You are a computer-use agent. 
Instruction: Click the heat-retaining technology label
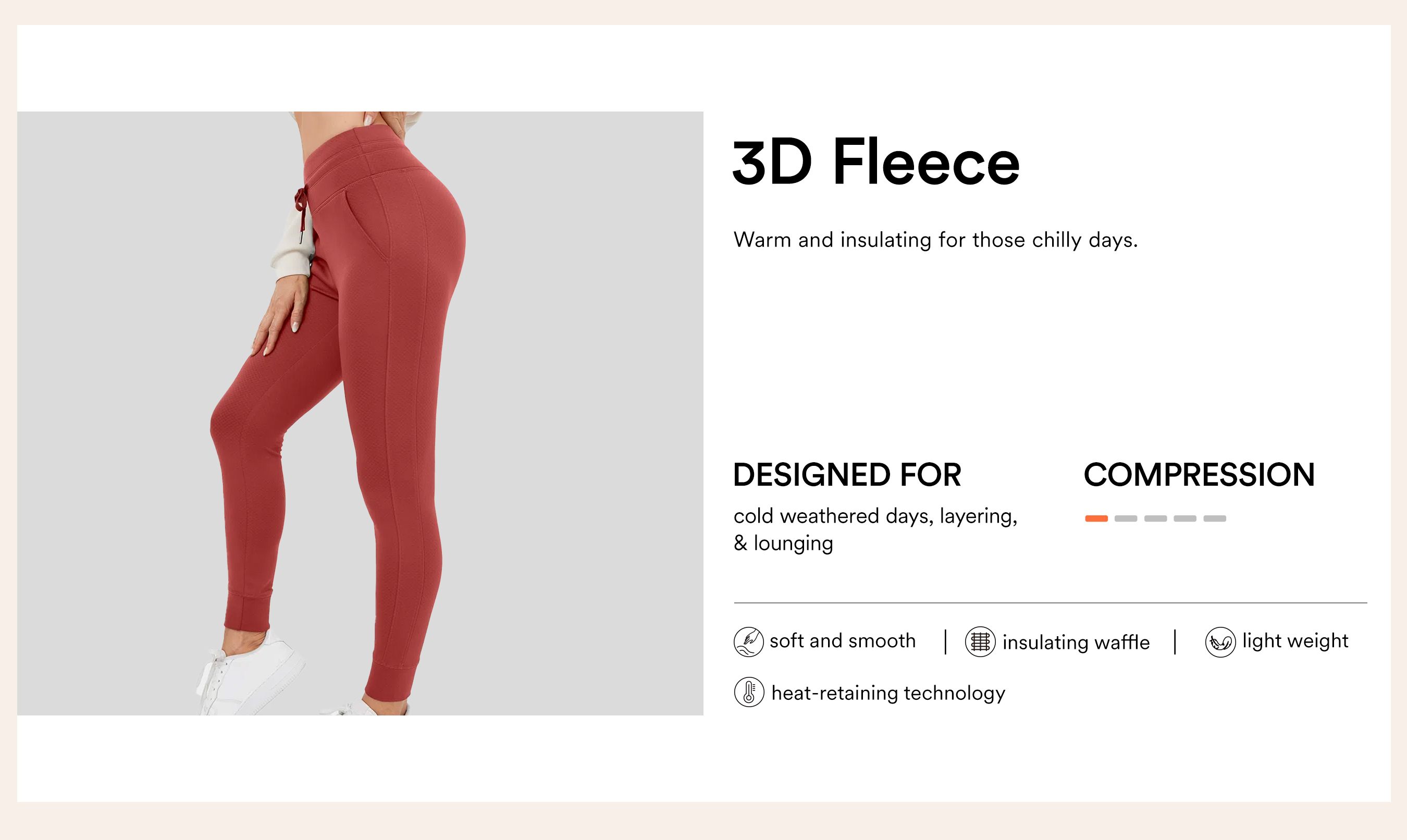coord(888,693)
